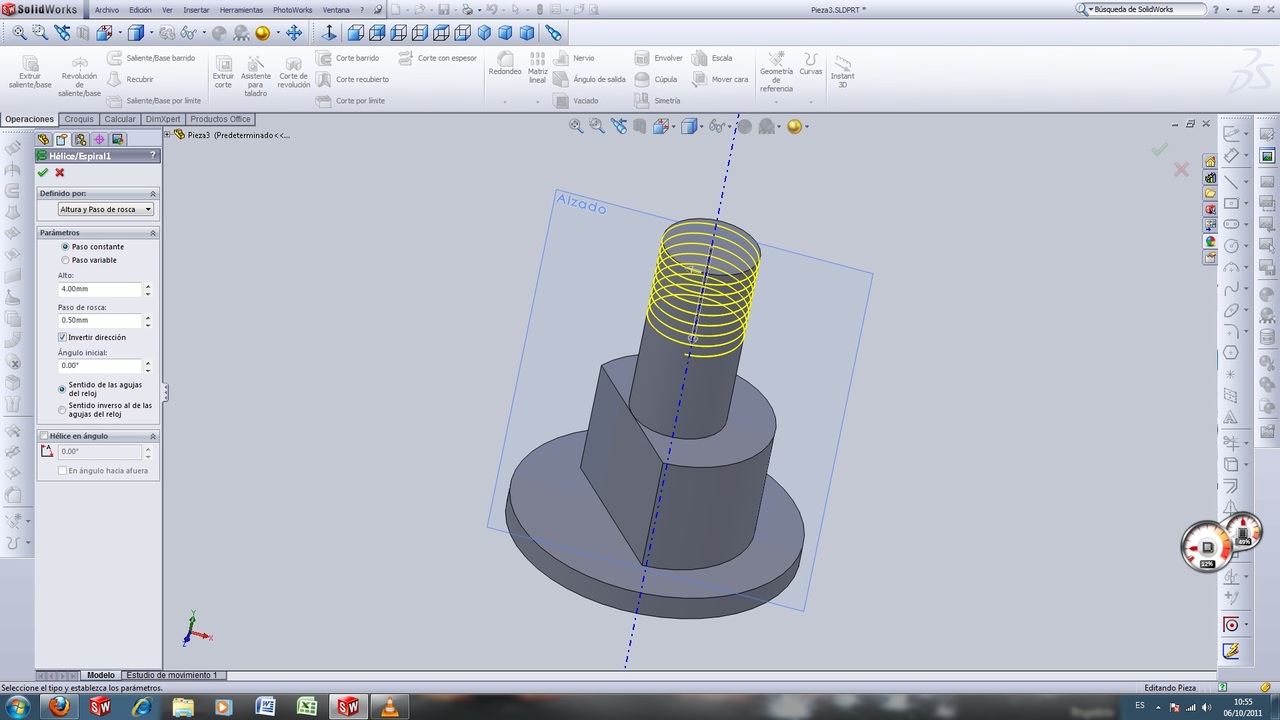Adjust the Paso de rosca stepper
The image size is (1280, 720).
tap(148, 321)
